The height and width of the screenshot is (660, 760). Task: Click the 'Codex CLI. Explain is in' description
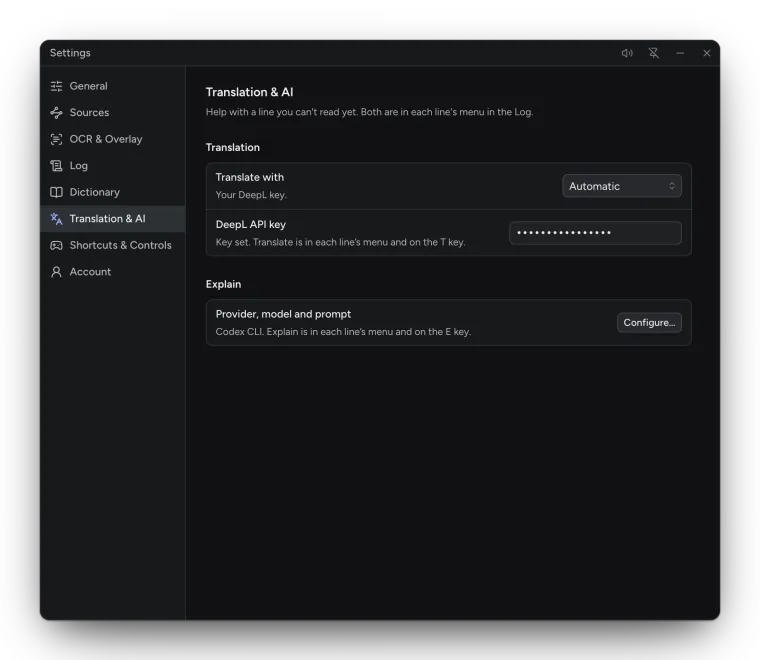coord(343,332)
